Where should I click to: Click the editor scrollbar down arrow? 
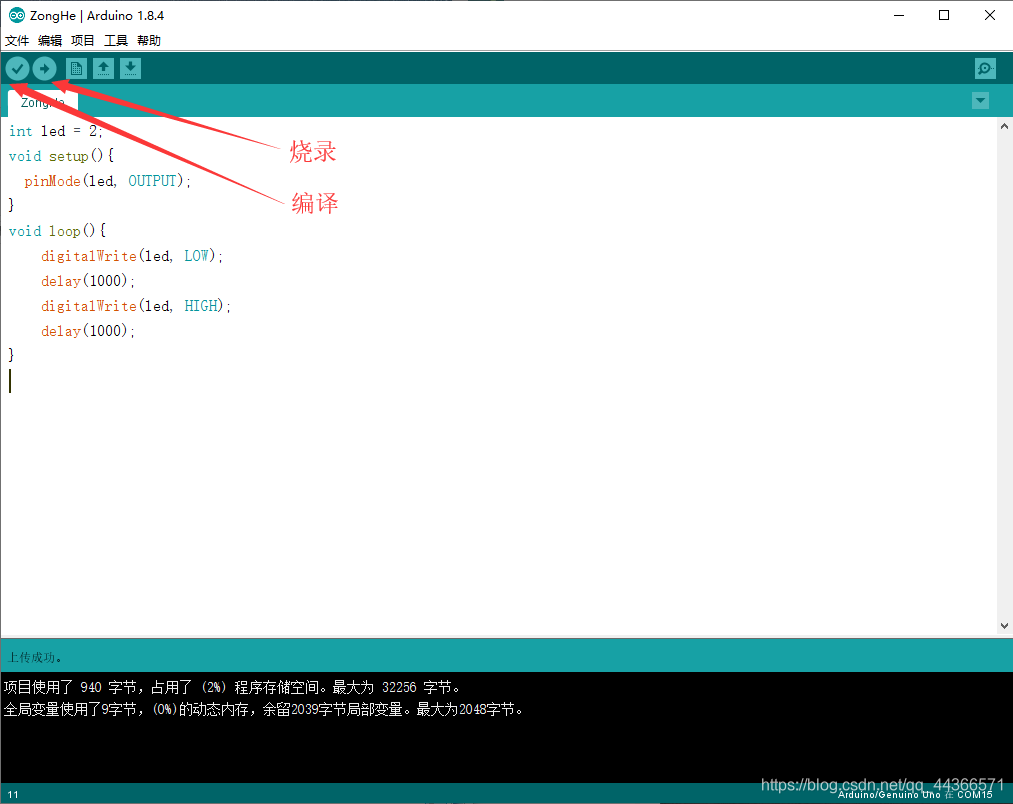(1004, 626)
